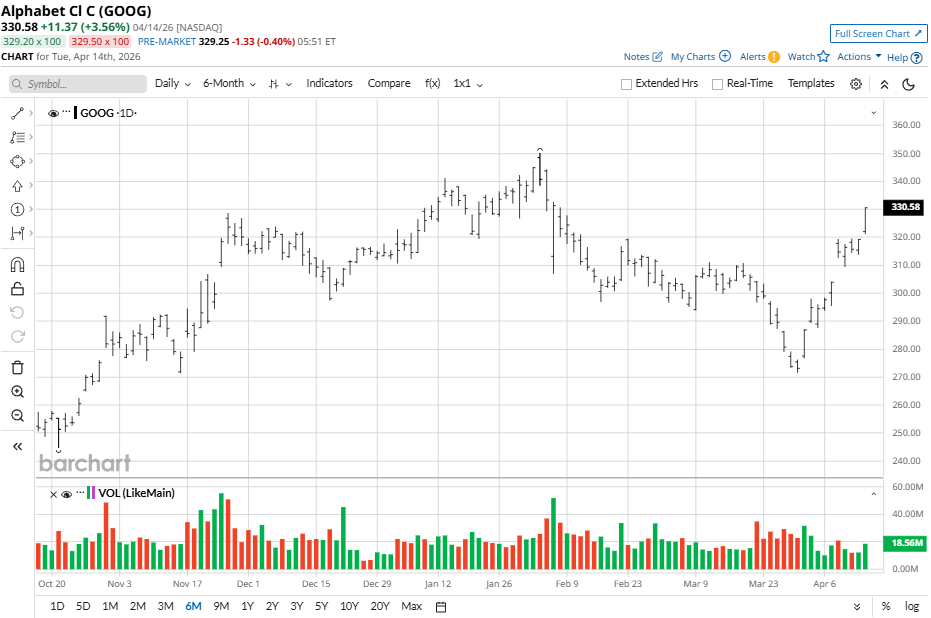Delete drawings with the trash icon
The height and width of the screenshot is (618, 931).
tap(17, 367)
